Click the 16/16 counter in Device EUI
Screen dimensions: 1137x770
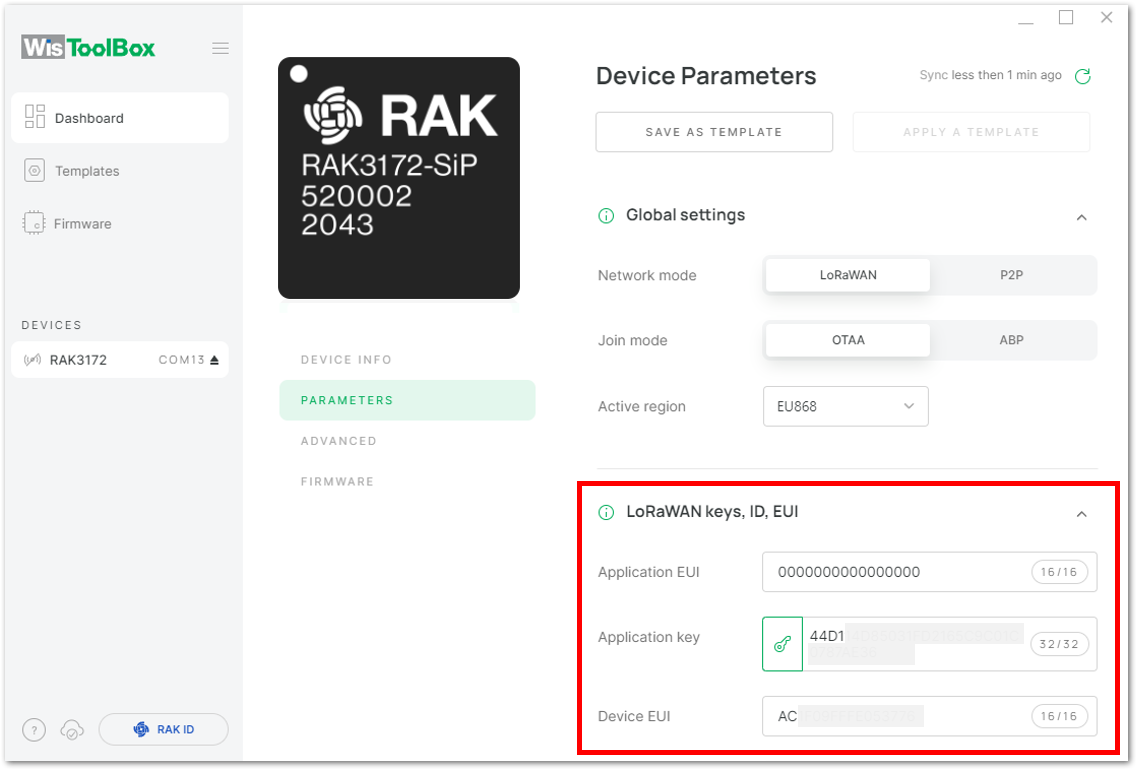[1059, 716]
